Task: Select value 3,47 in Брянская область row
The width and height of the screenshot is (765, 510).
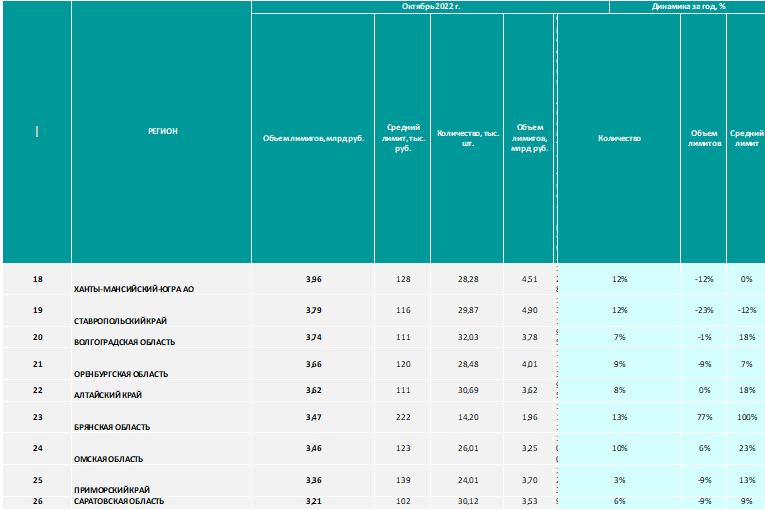Action: click(313, 417)
